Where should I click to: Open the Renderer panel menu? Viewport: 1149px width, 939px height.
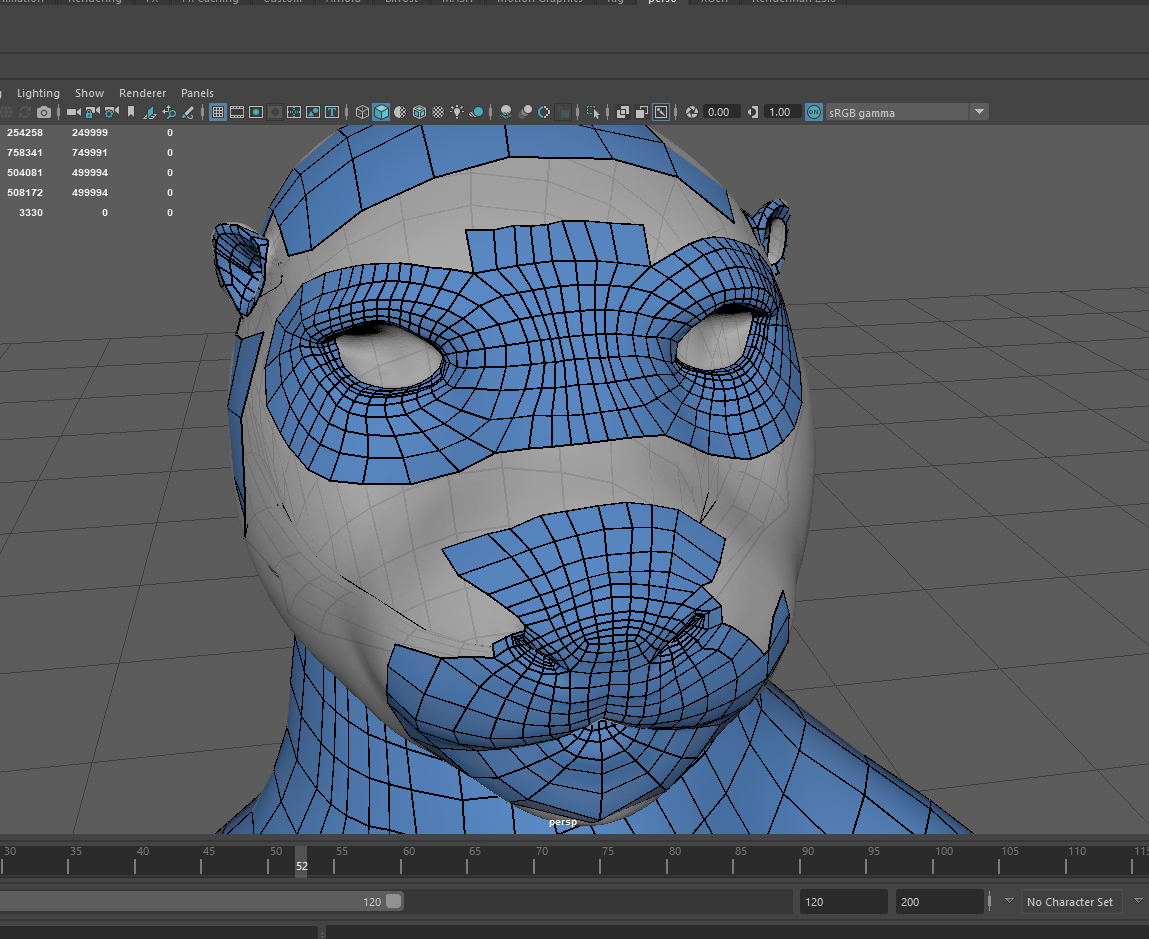tap(142, 93)
